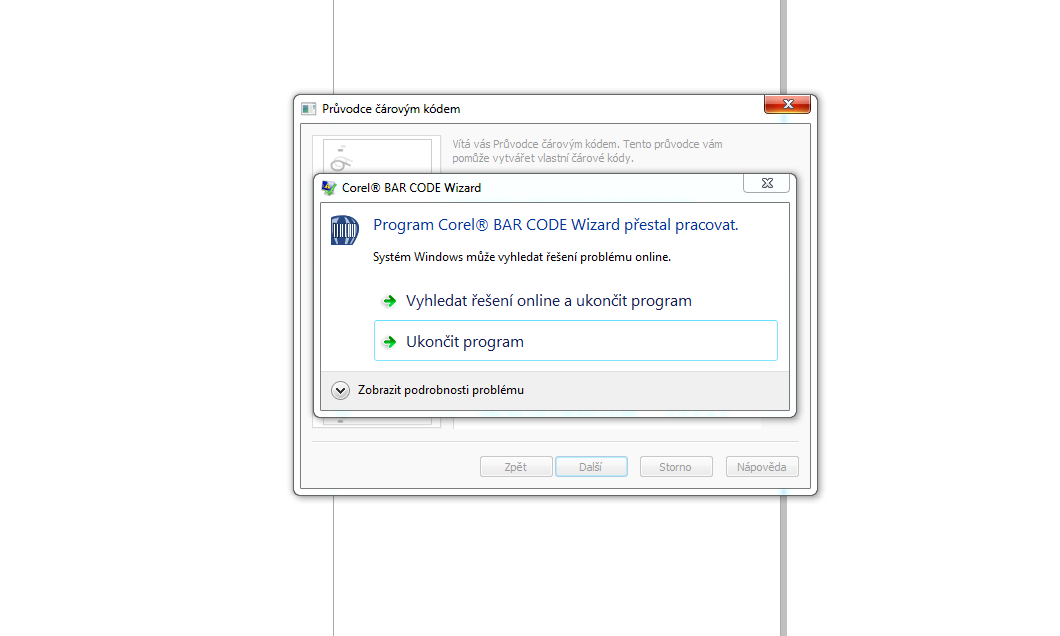The width and height of the screenshot is (1060, 636).
Task: Select the Ukončit program option
Action: pos(575,341)
